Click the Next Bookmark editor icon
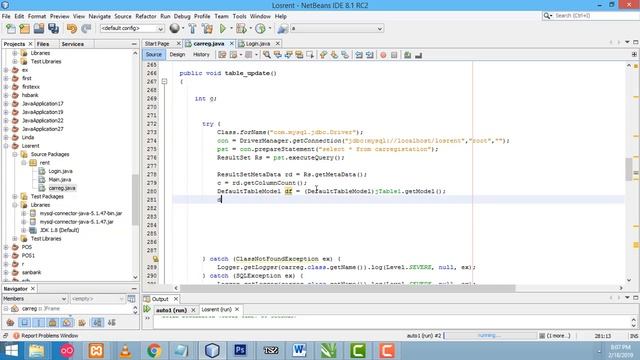The width and height of the screenshot is (640, 360). tap(334, 55)
